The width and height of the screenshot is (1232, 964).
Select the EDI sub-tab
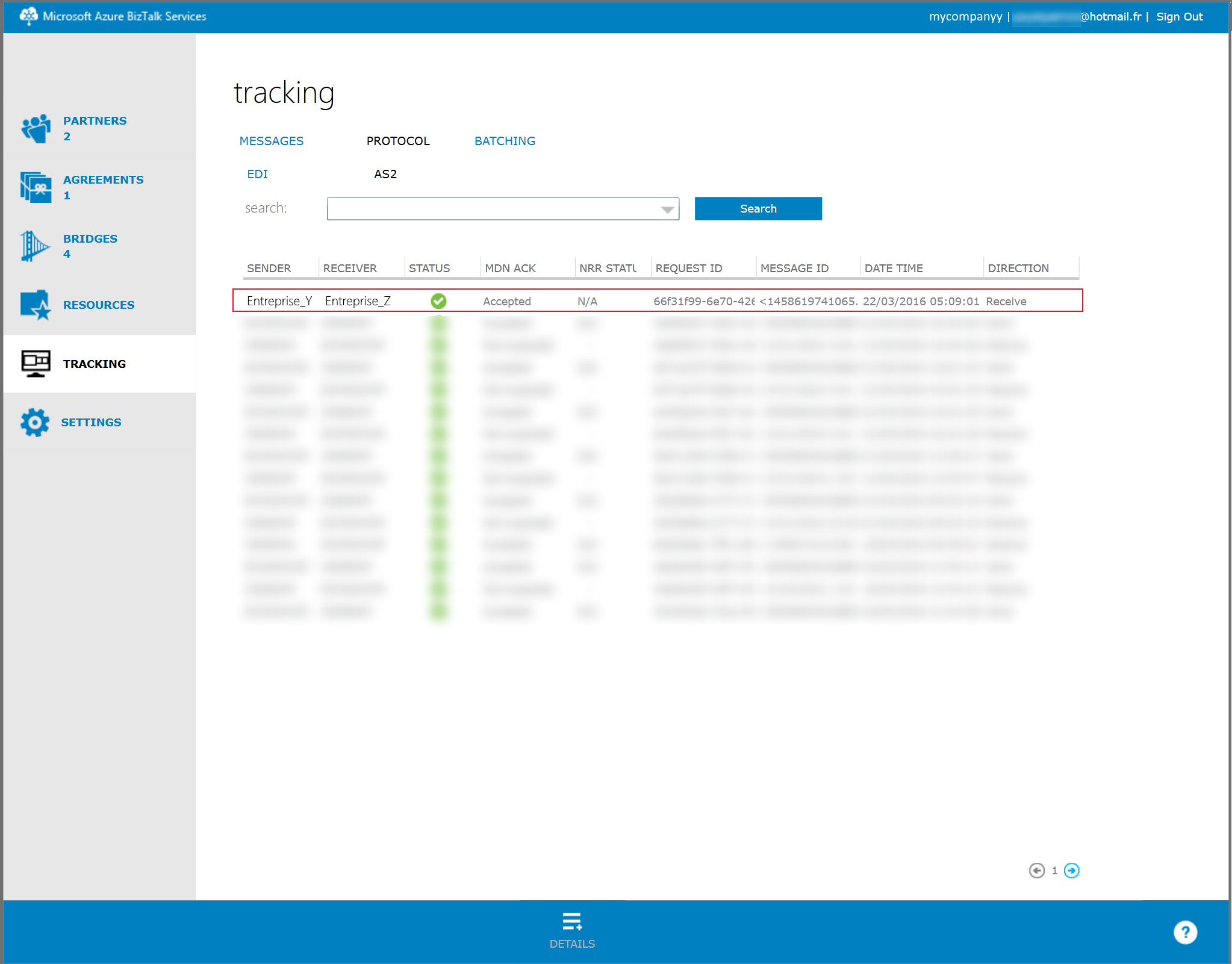(x=257, y=174)
